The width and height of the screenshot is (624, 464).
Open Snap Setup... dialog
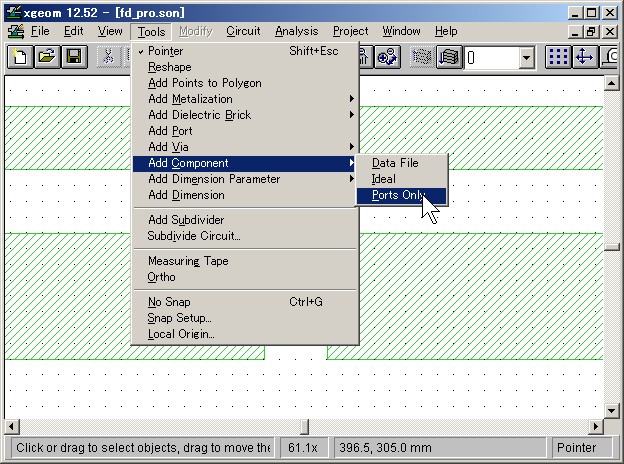[x=246, y=318]
